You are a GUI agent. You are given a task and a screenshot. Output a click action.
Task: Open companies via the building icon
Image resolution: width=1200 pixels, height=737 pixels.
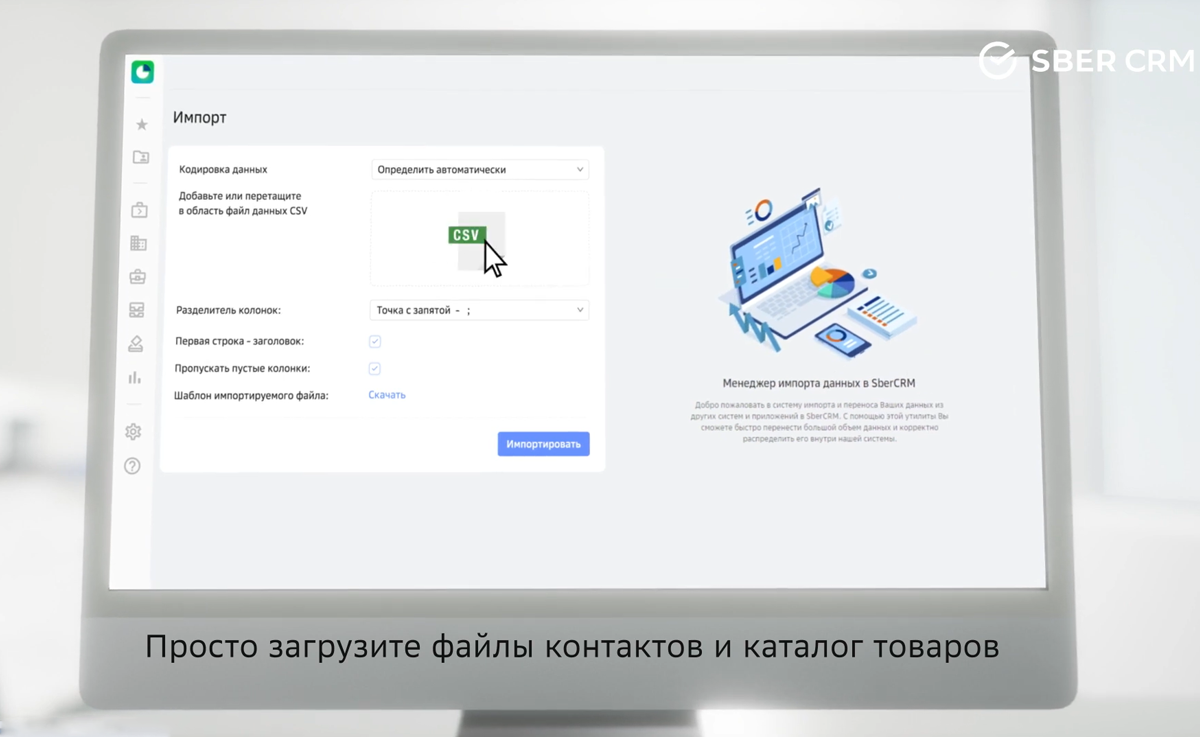point(138,243)
